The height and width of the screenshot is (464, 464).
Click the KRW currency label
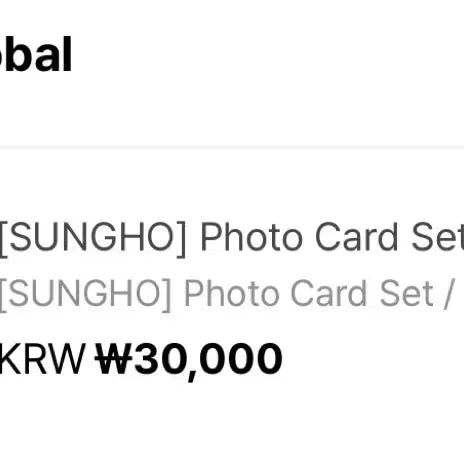tap(43, 359)
